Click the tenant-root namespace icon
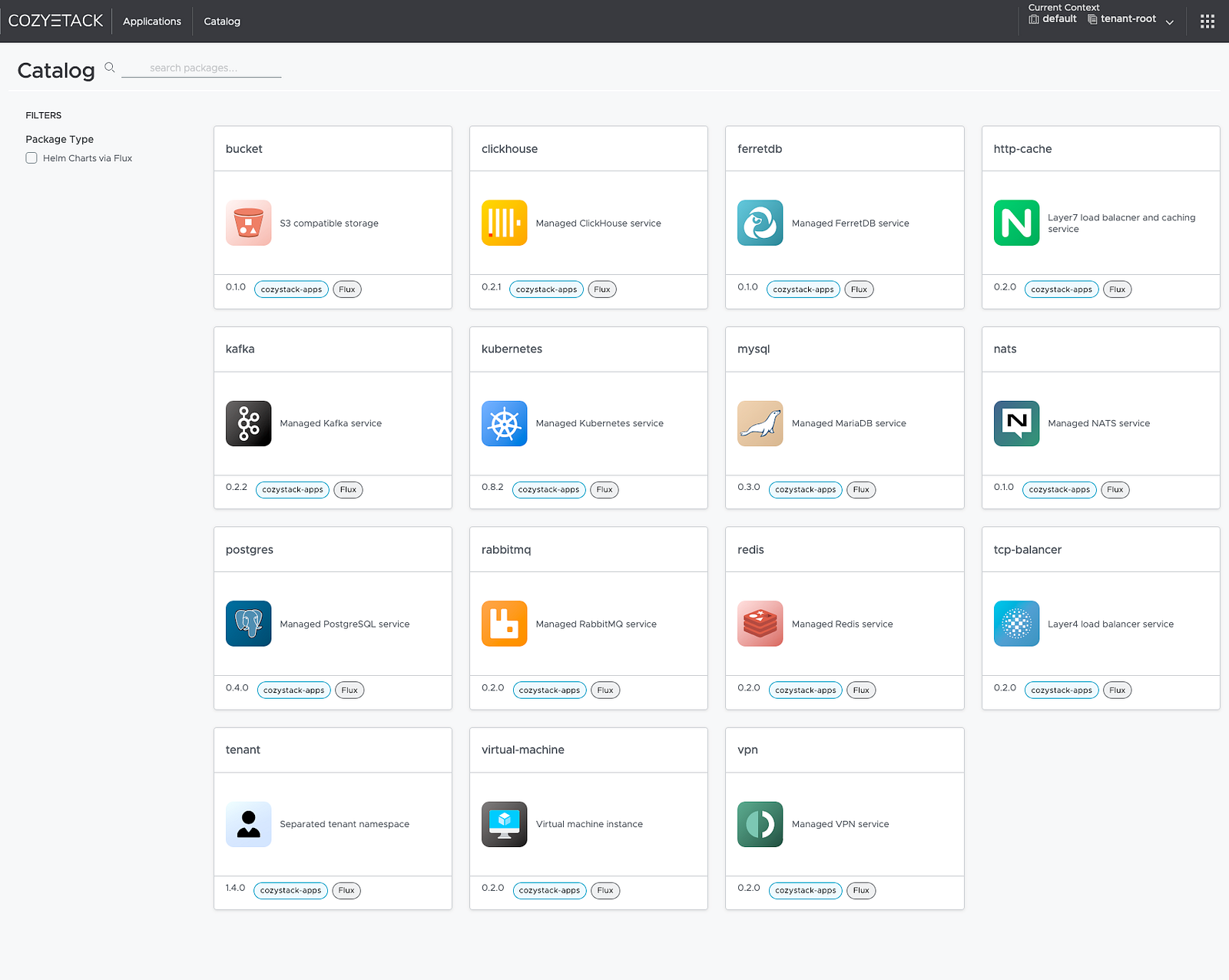The width and height of the screenshot is (1229, 980). [x=1092, y=19]
